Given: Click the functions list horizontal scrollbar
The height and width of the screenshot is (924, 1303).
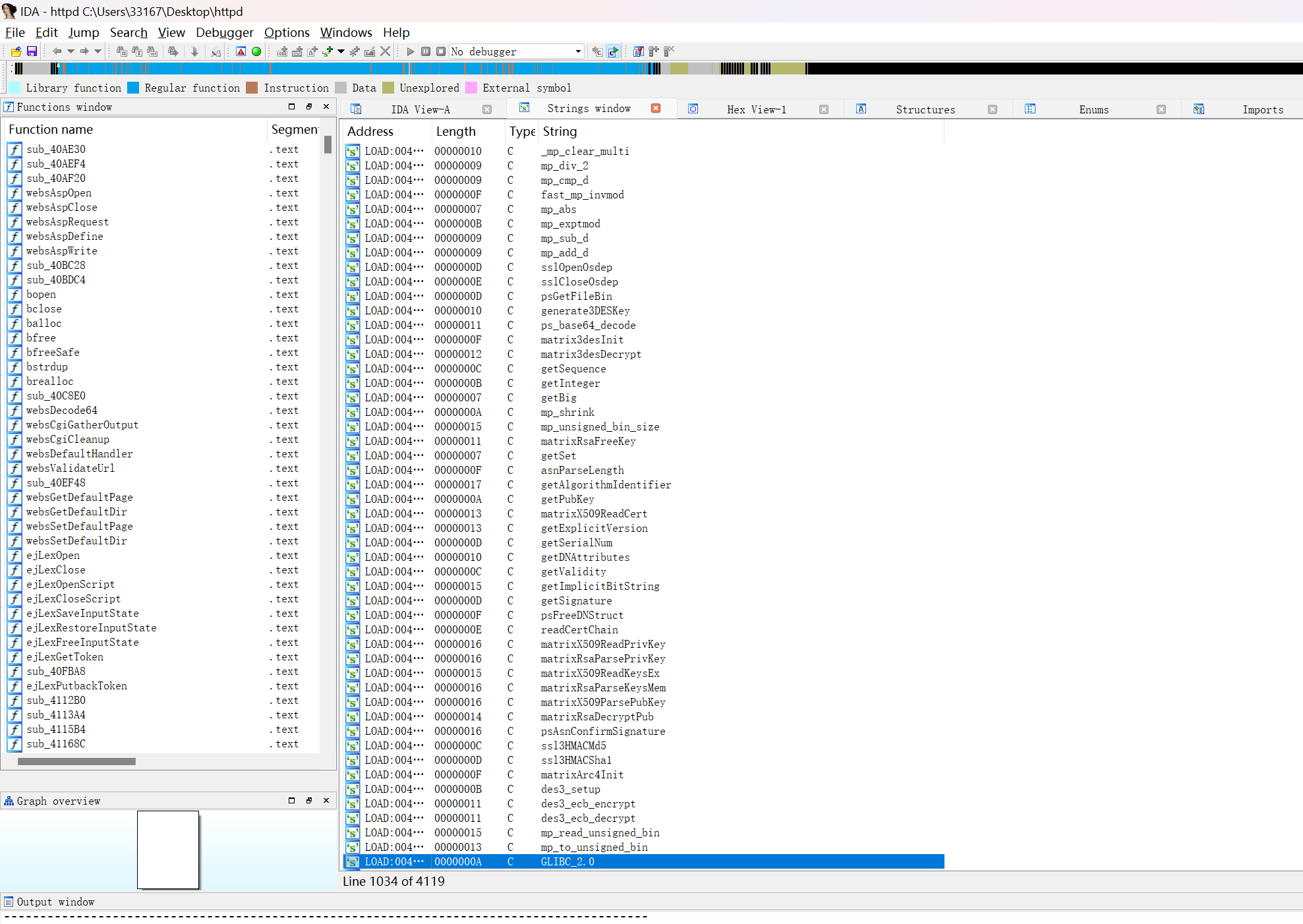Looking at the screenshot, I should [x=76, y=761].
